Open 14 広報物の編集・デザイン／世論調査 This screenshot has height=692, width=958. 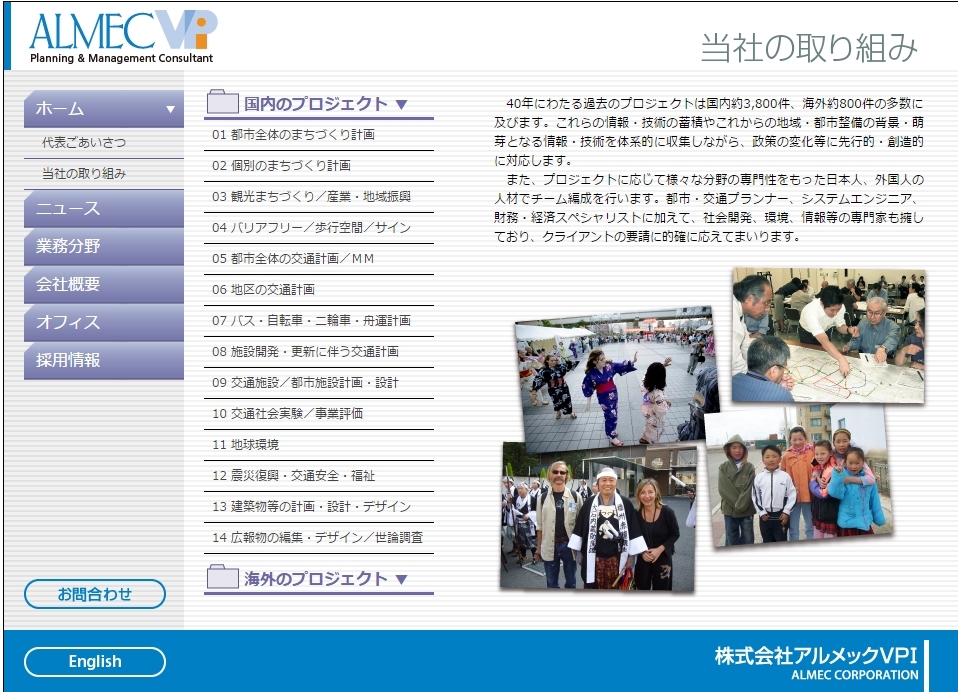[319, 538]
